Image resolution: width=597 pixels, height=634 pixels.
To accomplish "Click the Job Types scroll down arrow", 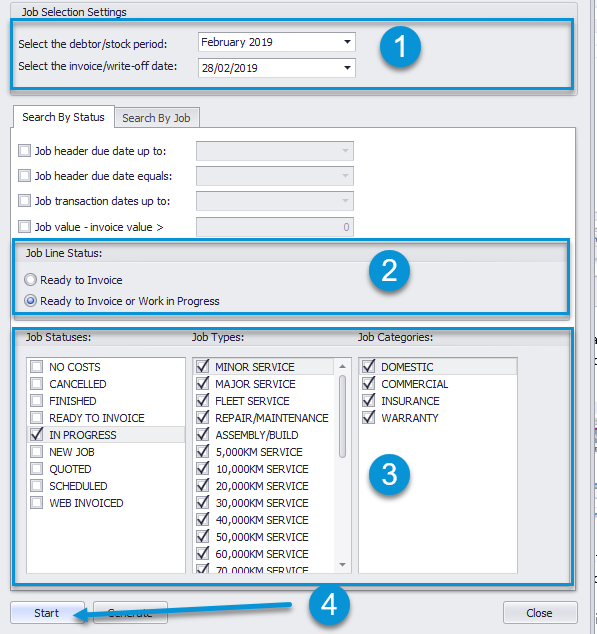I will tap(342, 565).
